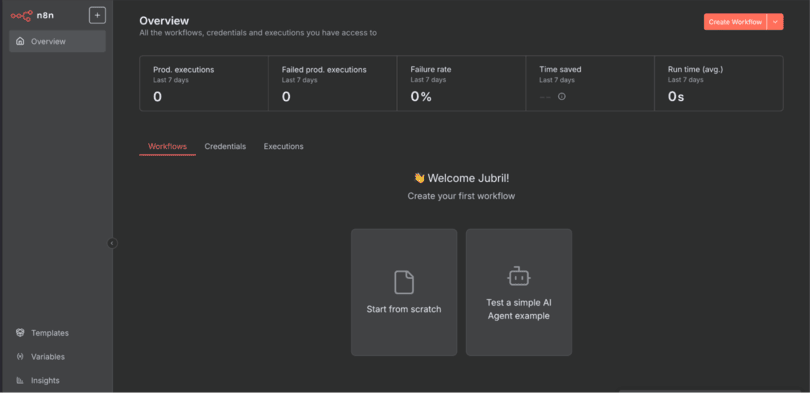Switch to the Credentials tab
Image resolution: width=810 pixels, height=393 pixels.
click(x=225, y=146)
